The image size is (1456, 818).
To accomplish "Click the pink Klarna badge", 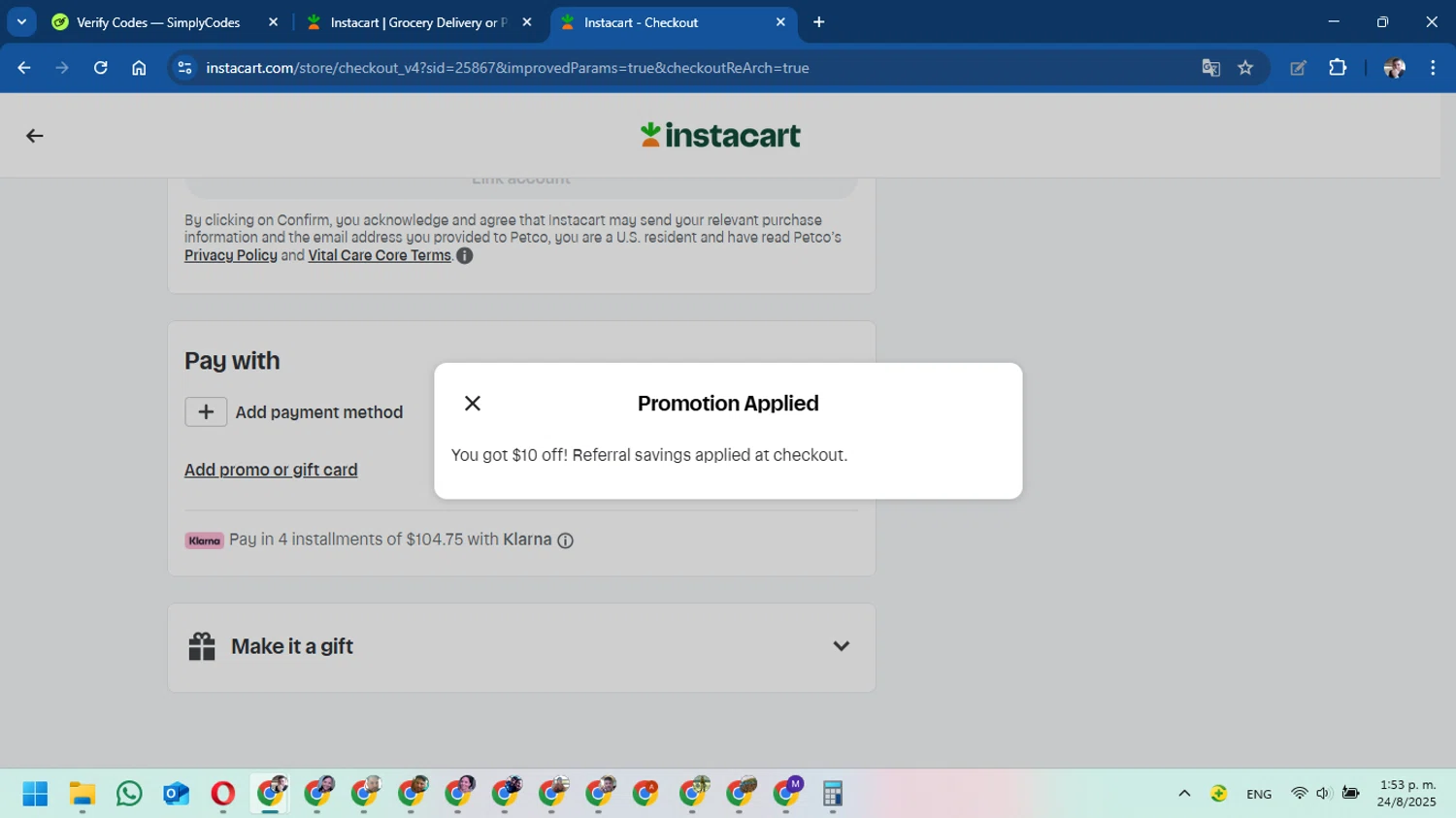I will [204, 540].
